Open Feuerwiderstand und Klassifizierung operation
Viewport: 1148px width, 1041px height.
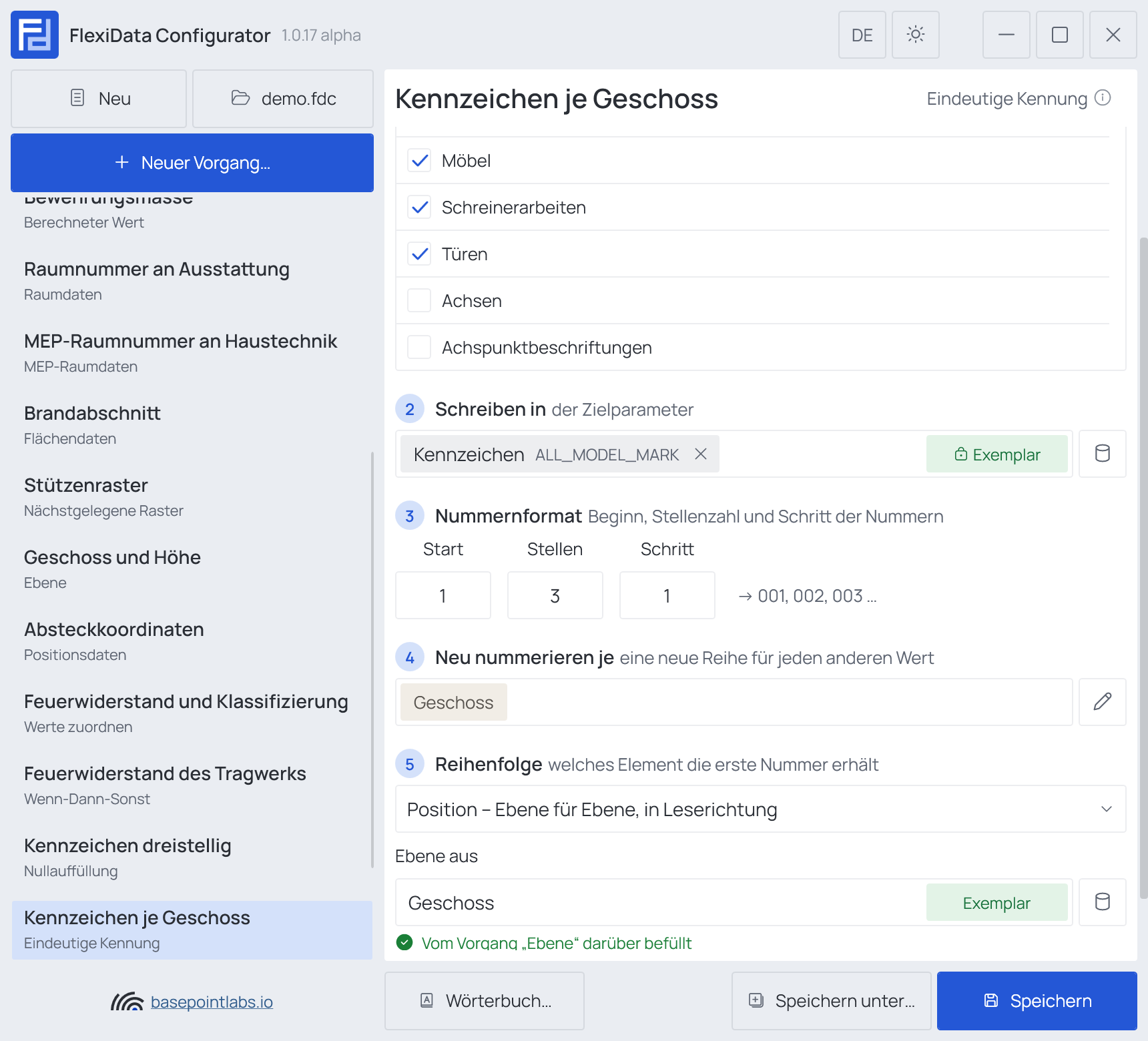pyautogui.click(x=192, y=713)
